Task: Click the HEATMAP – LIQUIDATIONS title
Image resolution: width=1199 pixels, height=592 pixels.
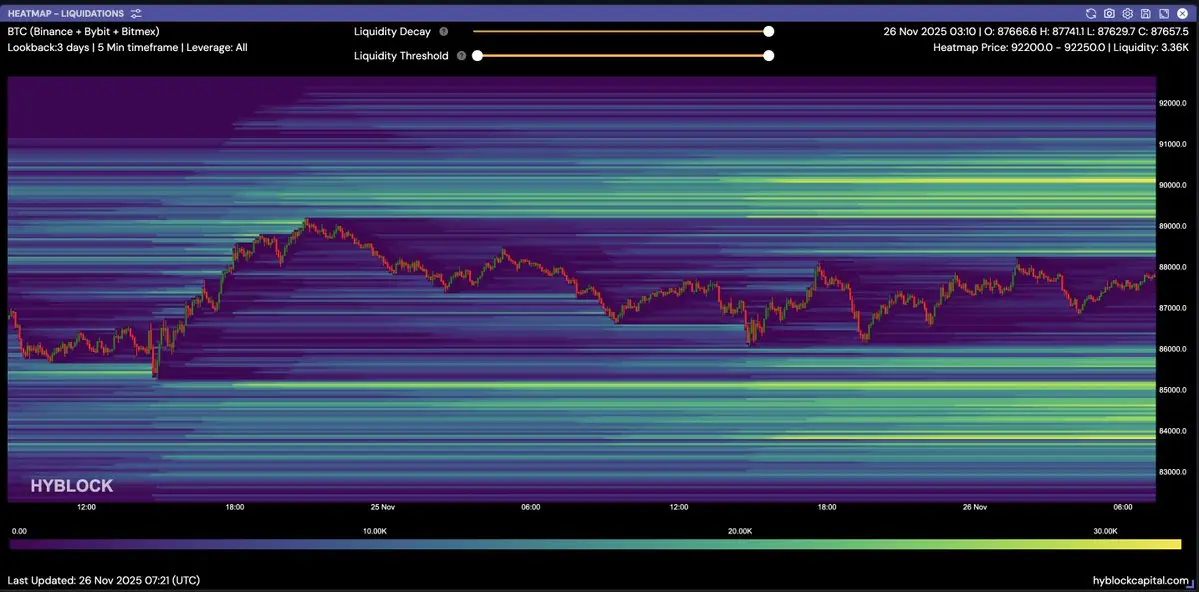Action: [66, 14]
